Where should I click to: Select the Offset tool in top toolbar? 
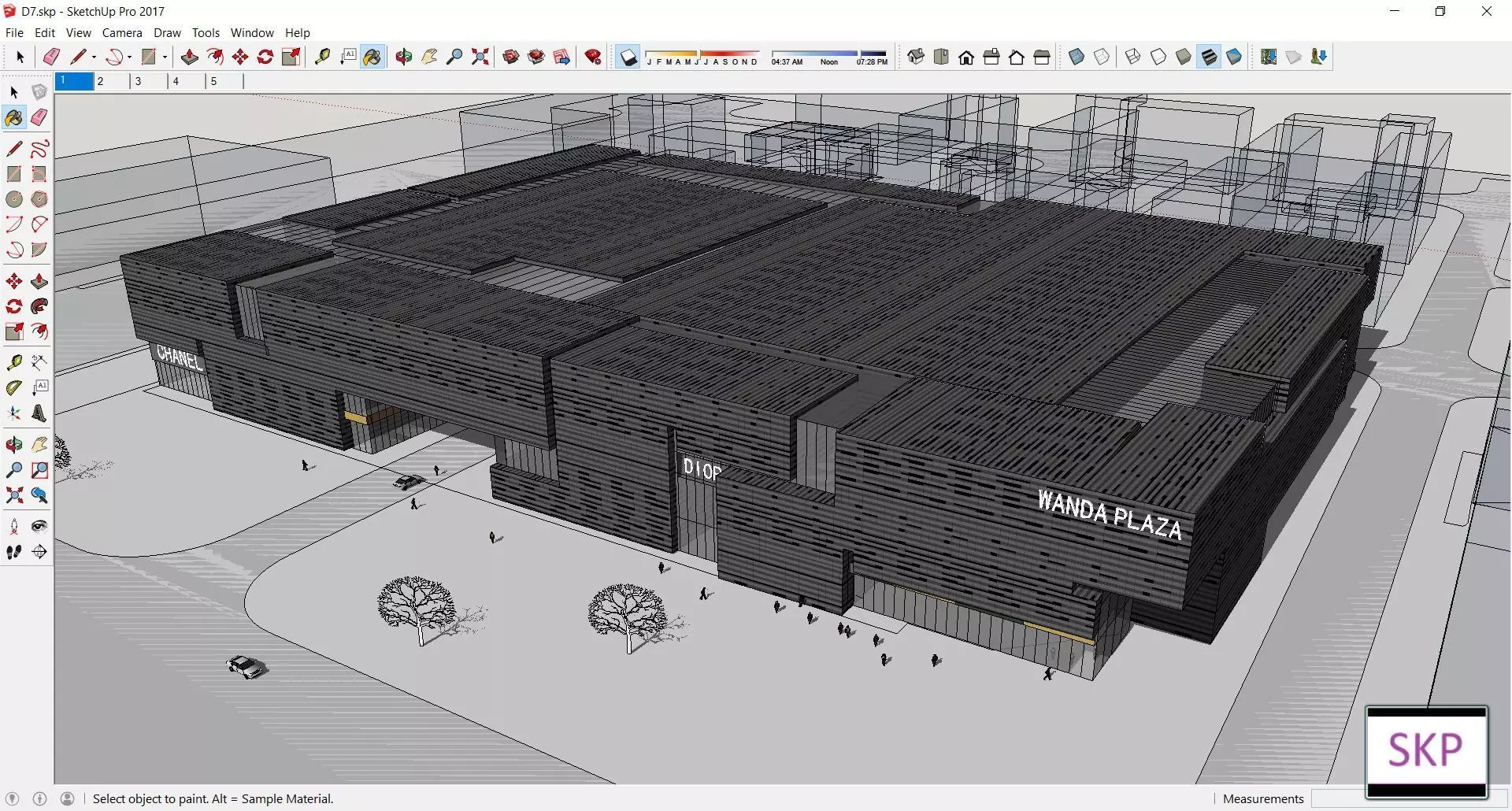tap(214, 57)
